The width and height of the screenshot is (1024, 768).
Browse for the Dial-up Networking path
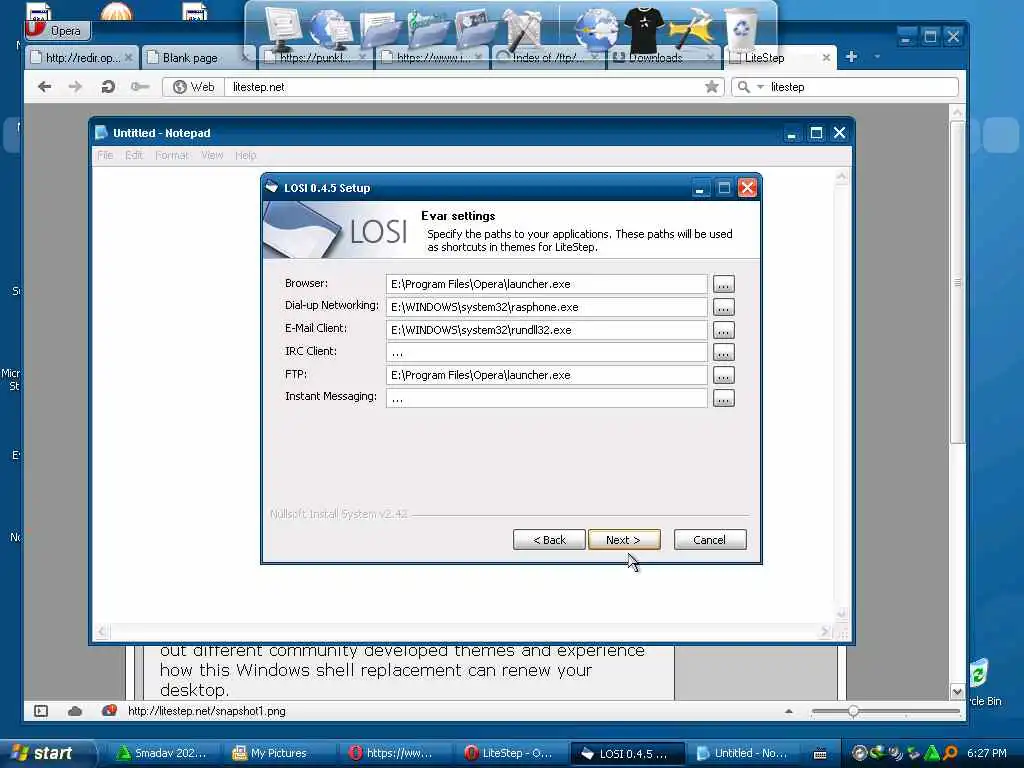(723, 307)
